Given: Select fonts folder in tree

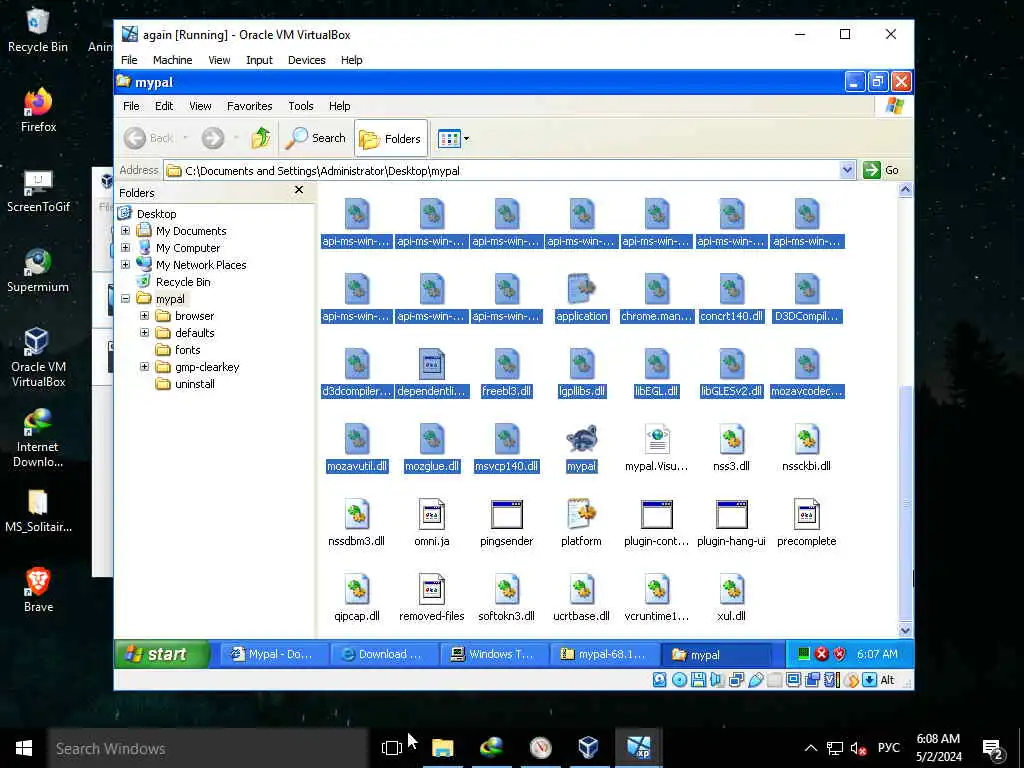Looking at the screenshot, I should (x=178, y=349).
